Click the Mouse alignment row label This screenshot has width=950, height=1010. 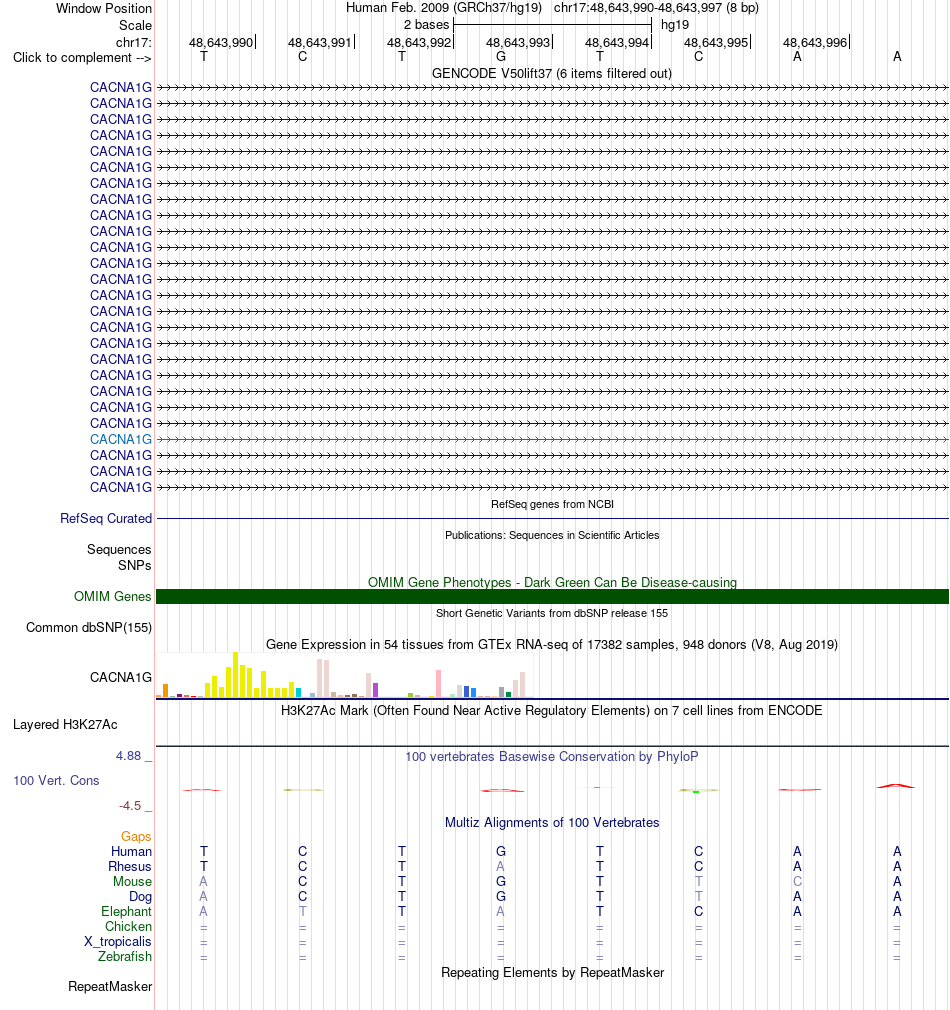(133, 881)
